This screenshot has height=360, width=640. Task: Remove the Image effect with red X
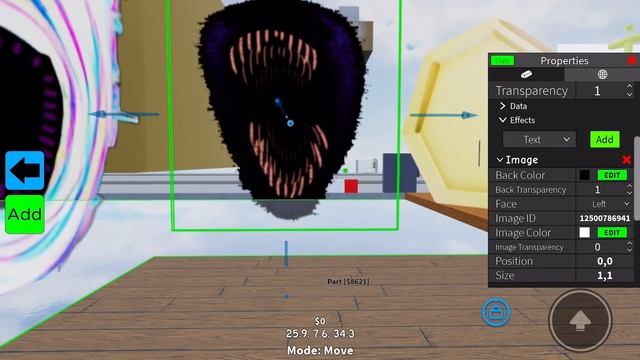pos(627,160)
